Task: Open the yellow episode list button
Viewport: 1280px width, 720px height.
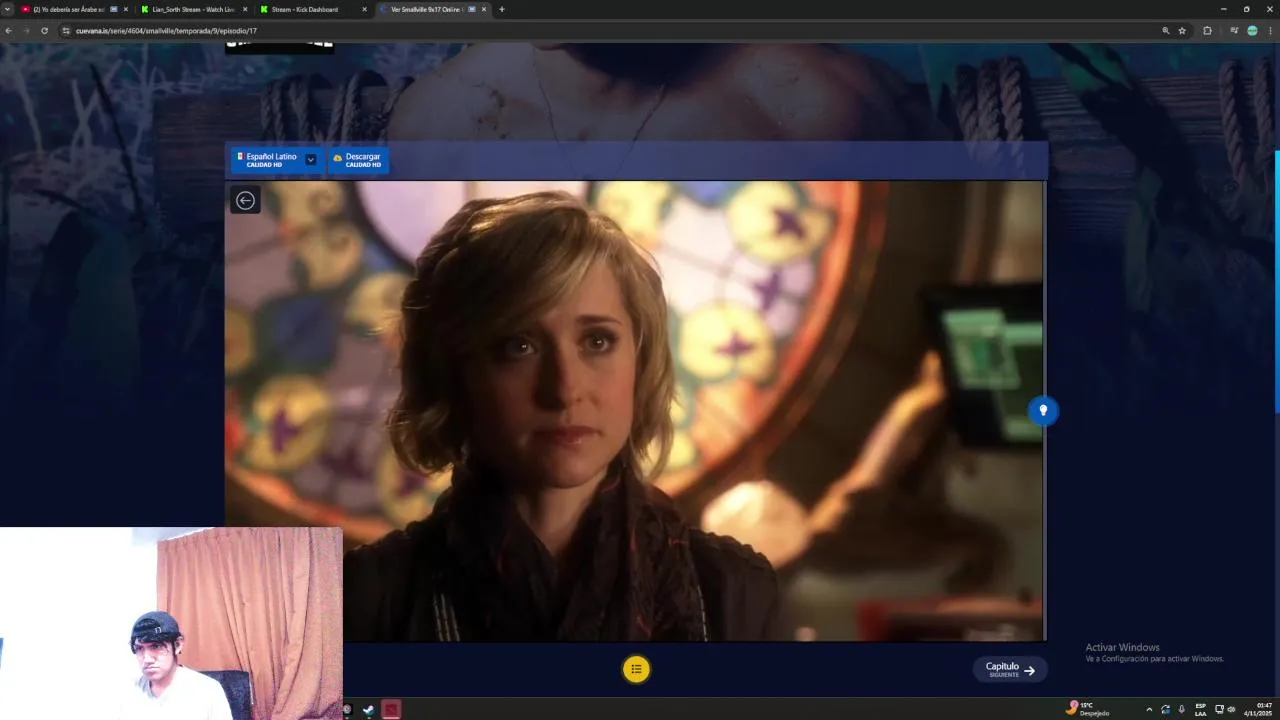Action: (636, 669)
